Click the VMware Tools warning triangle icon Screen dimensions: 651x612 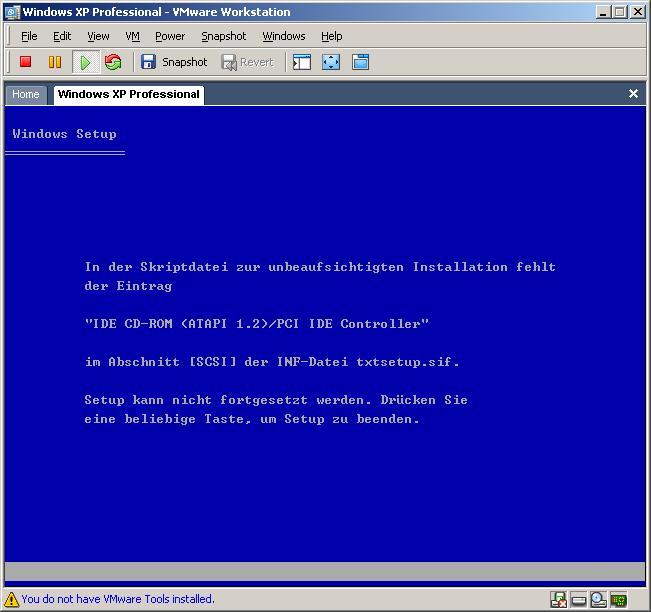[x=11, y=599]
